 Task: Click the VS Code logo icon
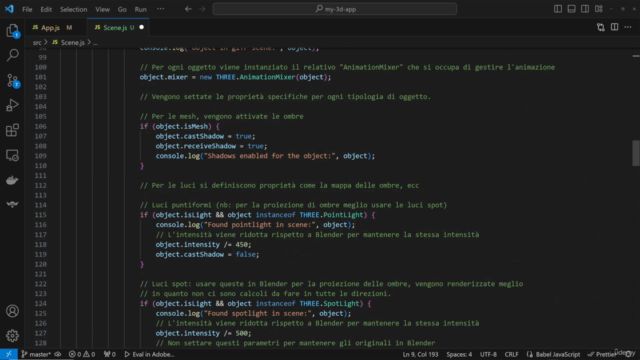9,9
